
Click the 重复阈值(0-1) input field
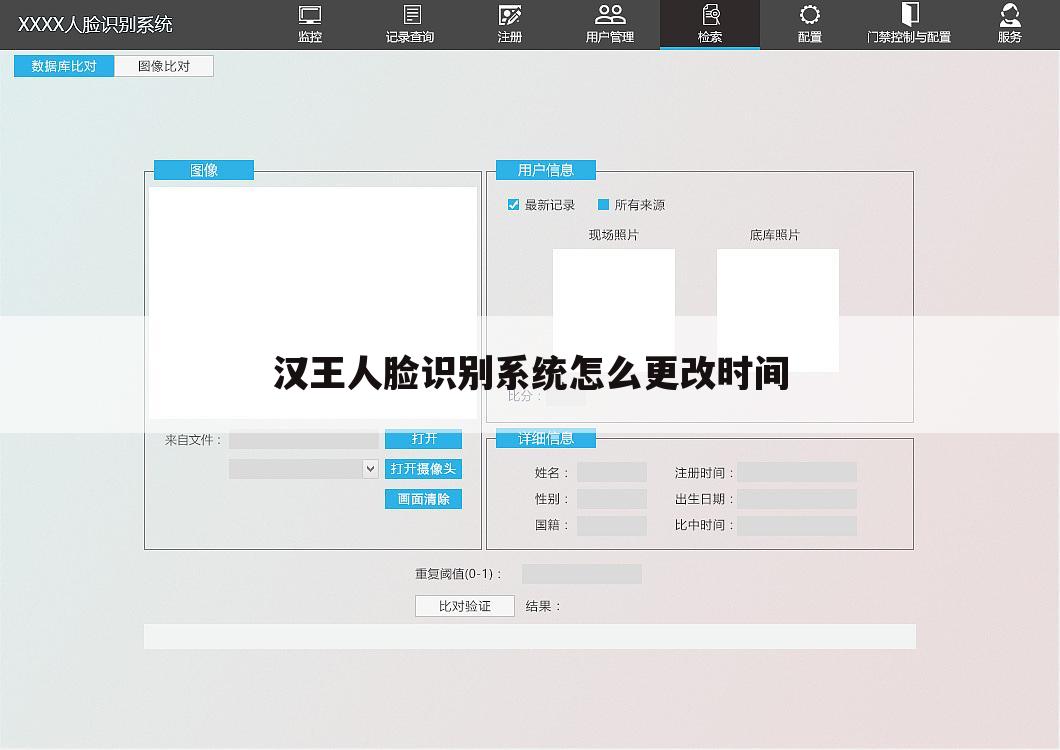pos(582,574)
